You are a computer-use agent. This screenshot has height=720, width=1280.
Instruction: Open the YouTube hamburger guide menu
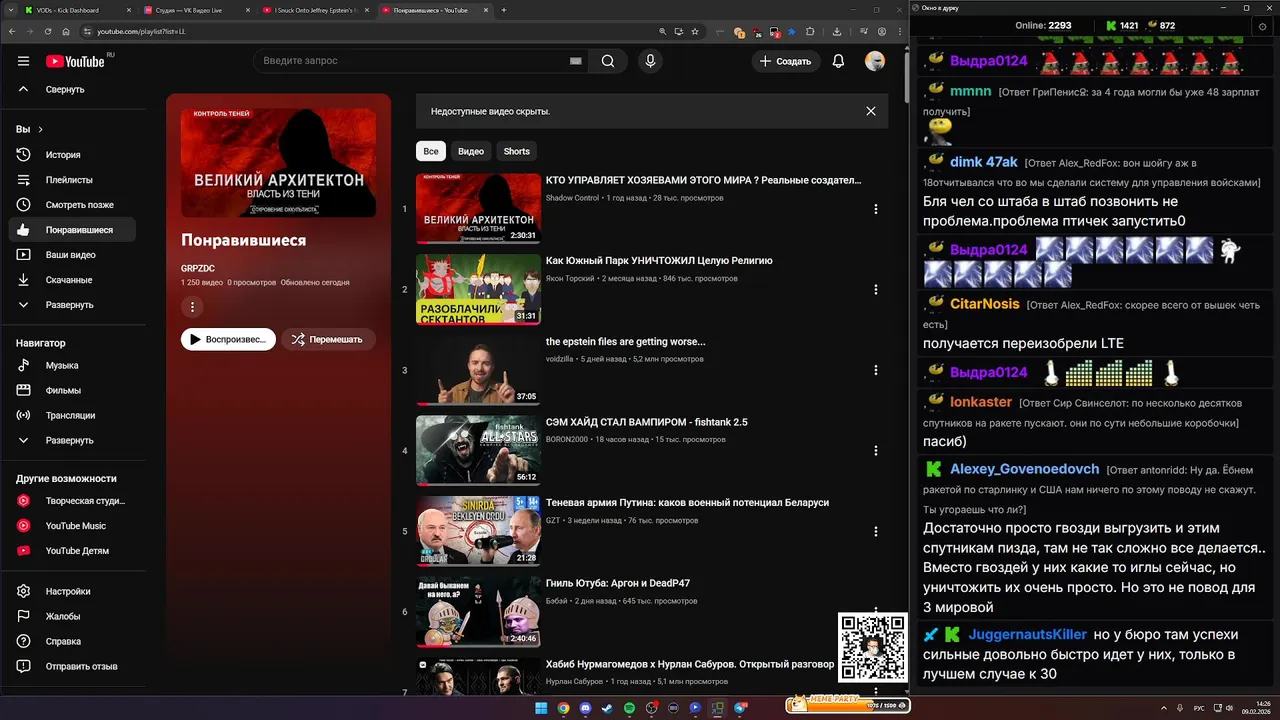click(23, 61)
